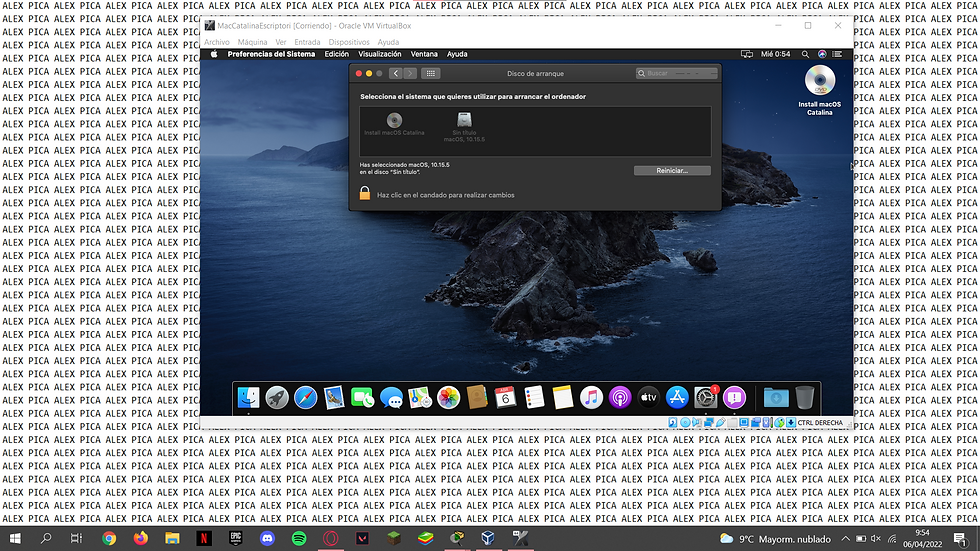Open App Store in the dock
This screenshot has height=551, width=980.
[677, 397]
